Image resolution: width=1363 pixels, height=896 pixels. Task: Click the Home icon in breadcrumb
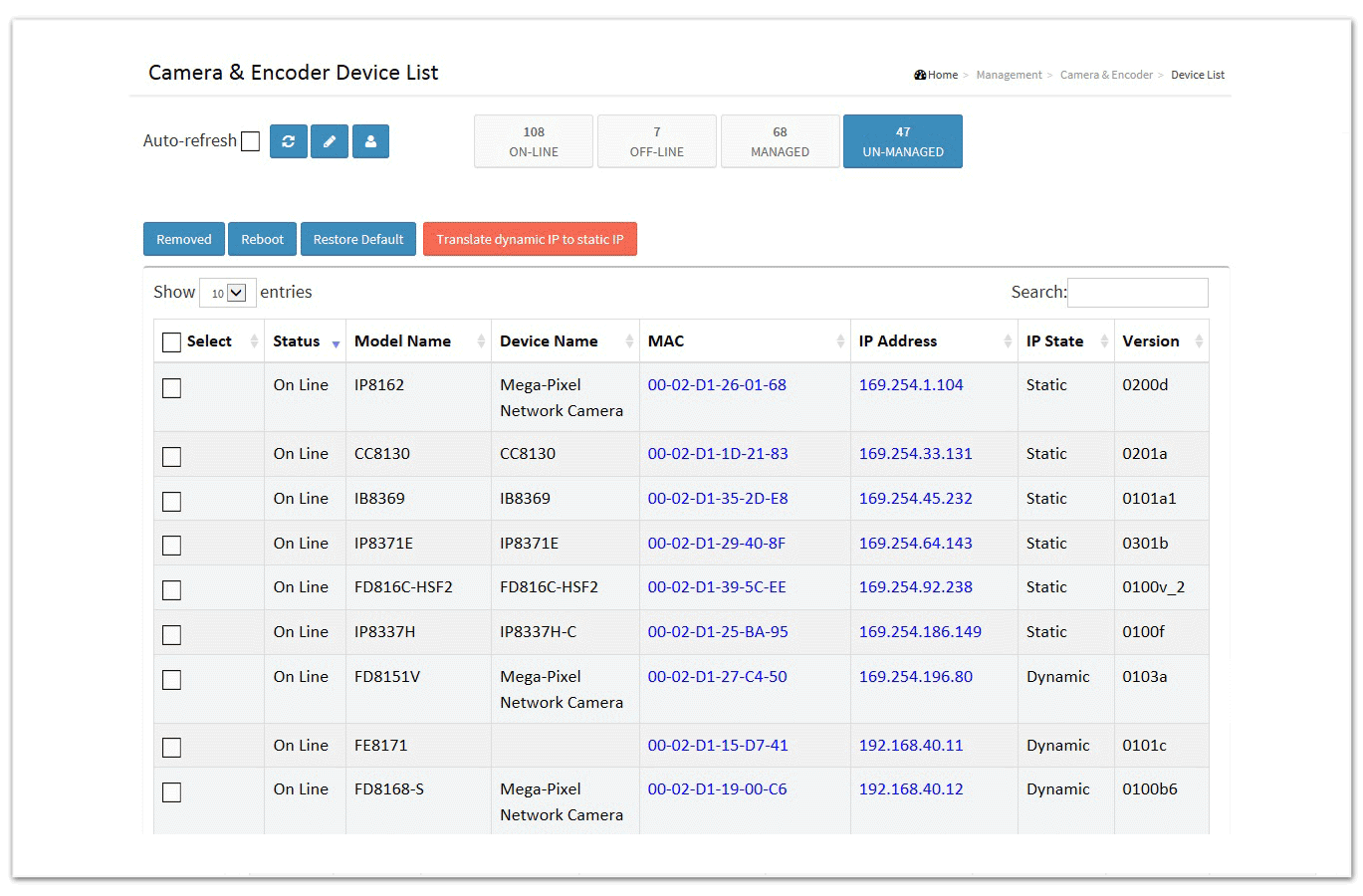pyautogui.click(x=920, y=76)
